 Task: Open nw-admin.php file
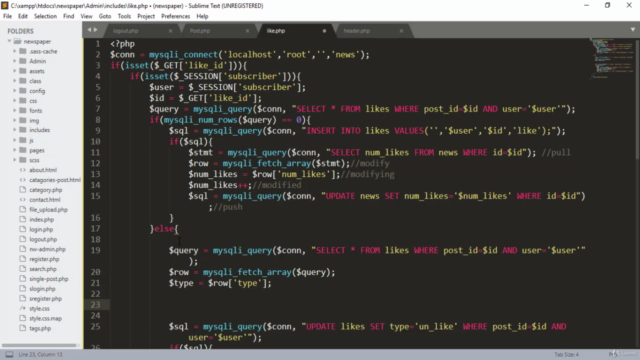pyautogui.click(x=47, y=249)
